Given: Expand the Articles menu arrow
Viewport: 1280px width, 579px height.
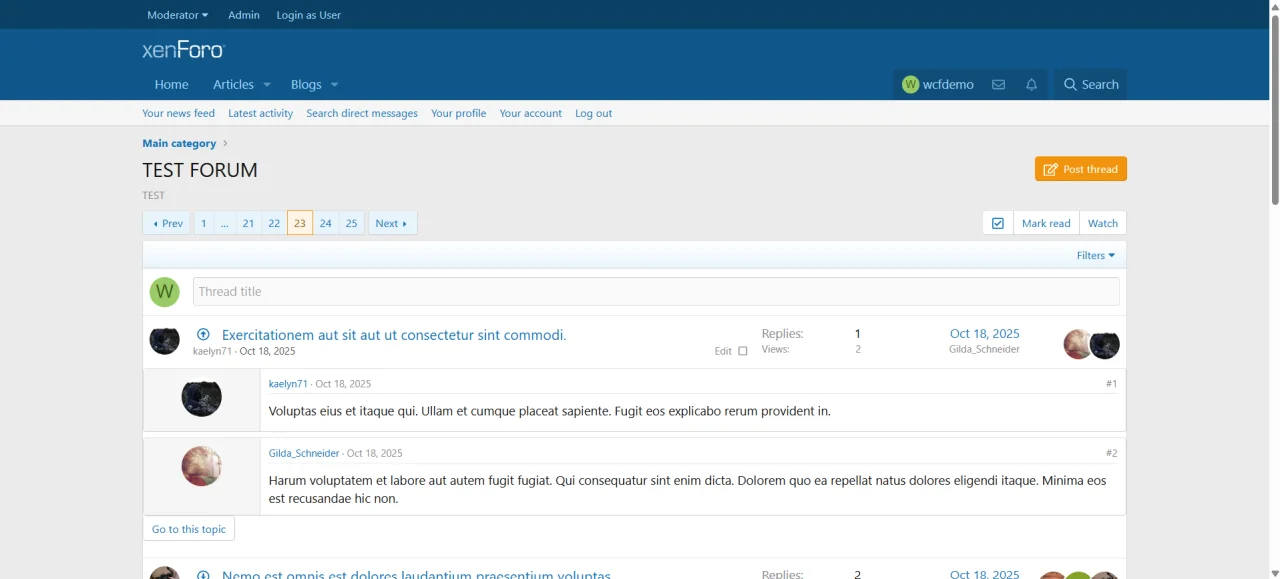Looking at the screenshot, I should (267, 85).
